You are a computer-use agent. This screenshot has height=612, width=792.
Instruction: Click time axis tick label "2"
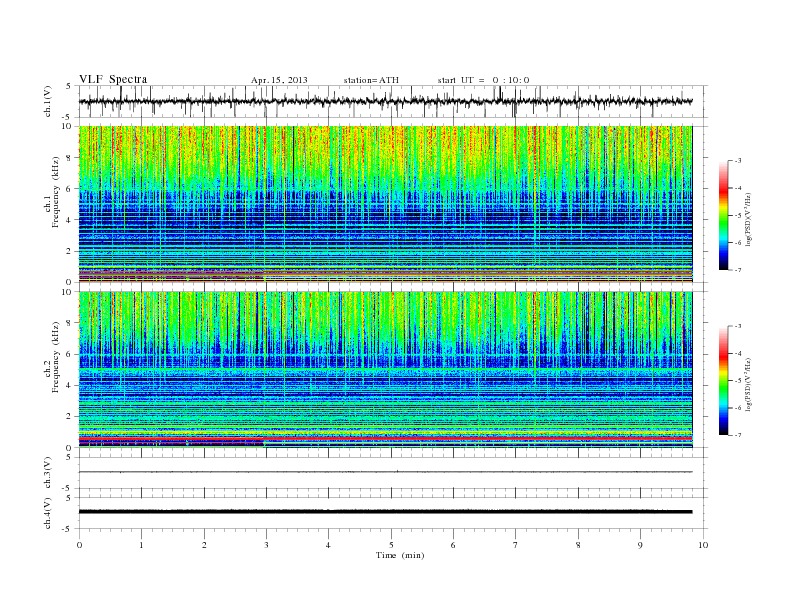click(x=204, y=545)
